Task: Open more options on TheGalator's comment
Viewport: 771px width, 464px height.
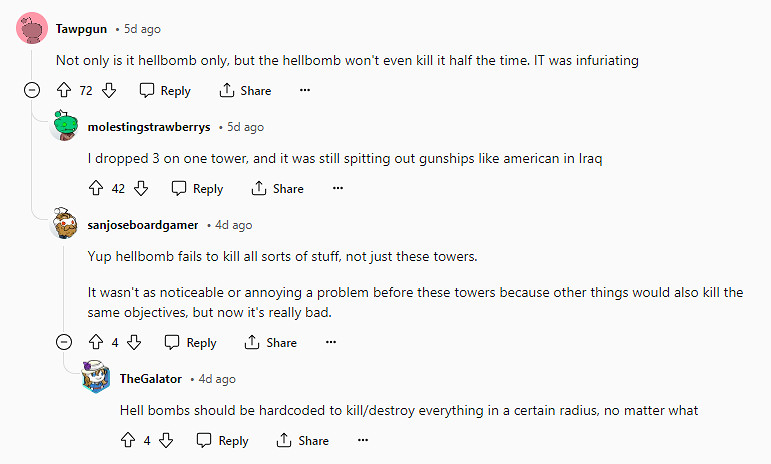Action: tap(362, 440)
